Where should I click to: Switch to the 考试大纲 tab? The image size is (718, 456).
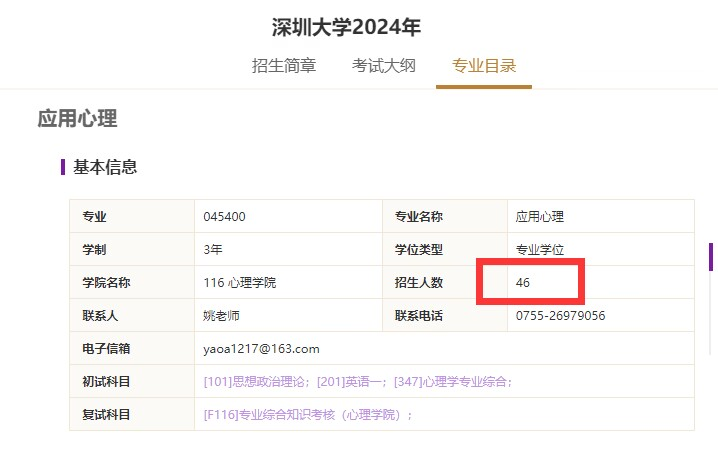coord(384,65)
